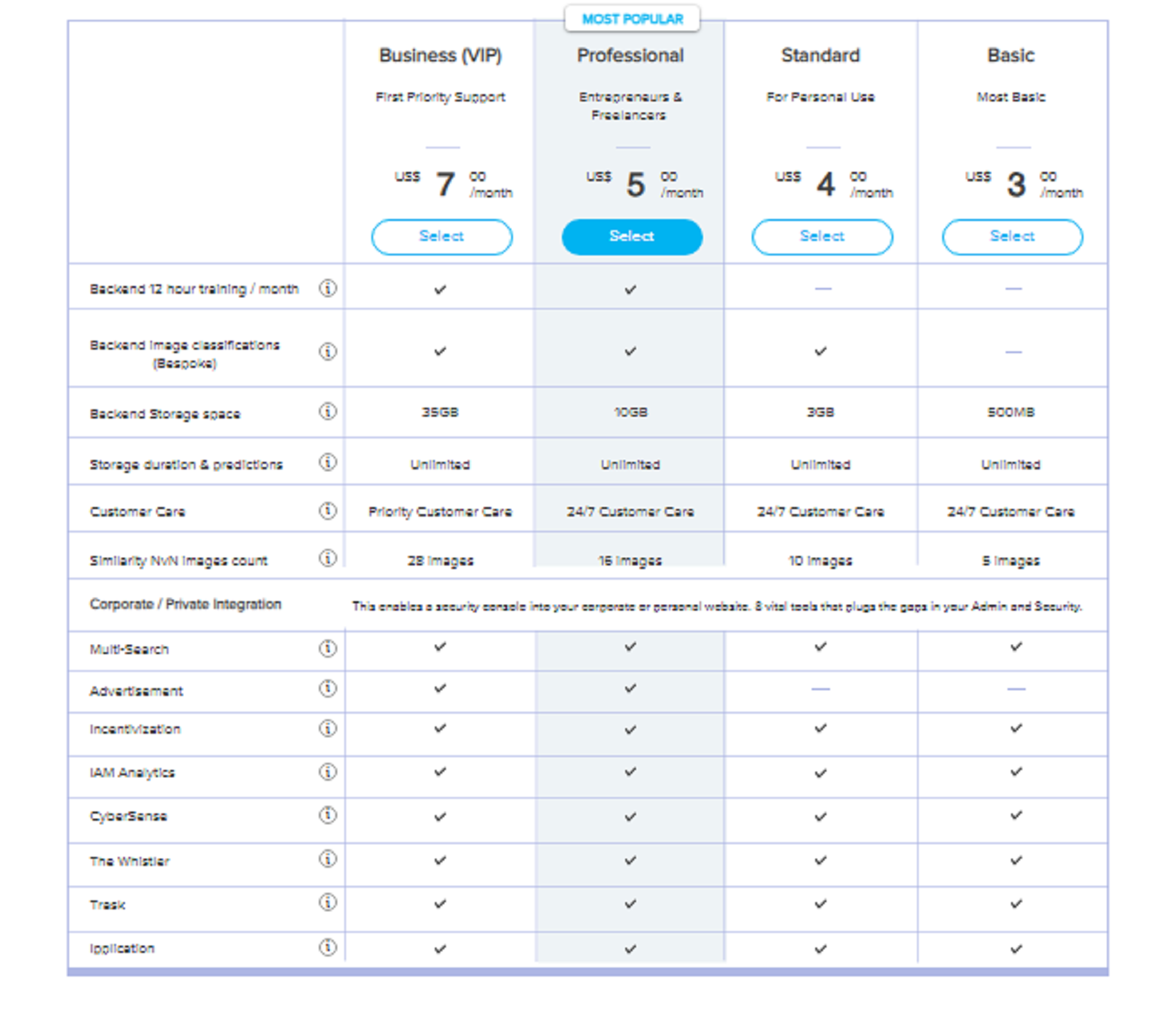Click the MOST POPULAR badge
The width and height of the screenshot is (1176, 1009).
tap(633, 19)
